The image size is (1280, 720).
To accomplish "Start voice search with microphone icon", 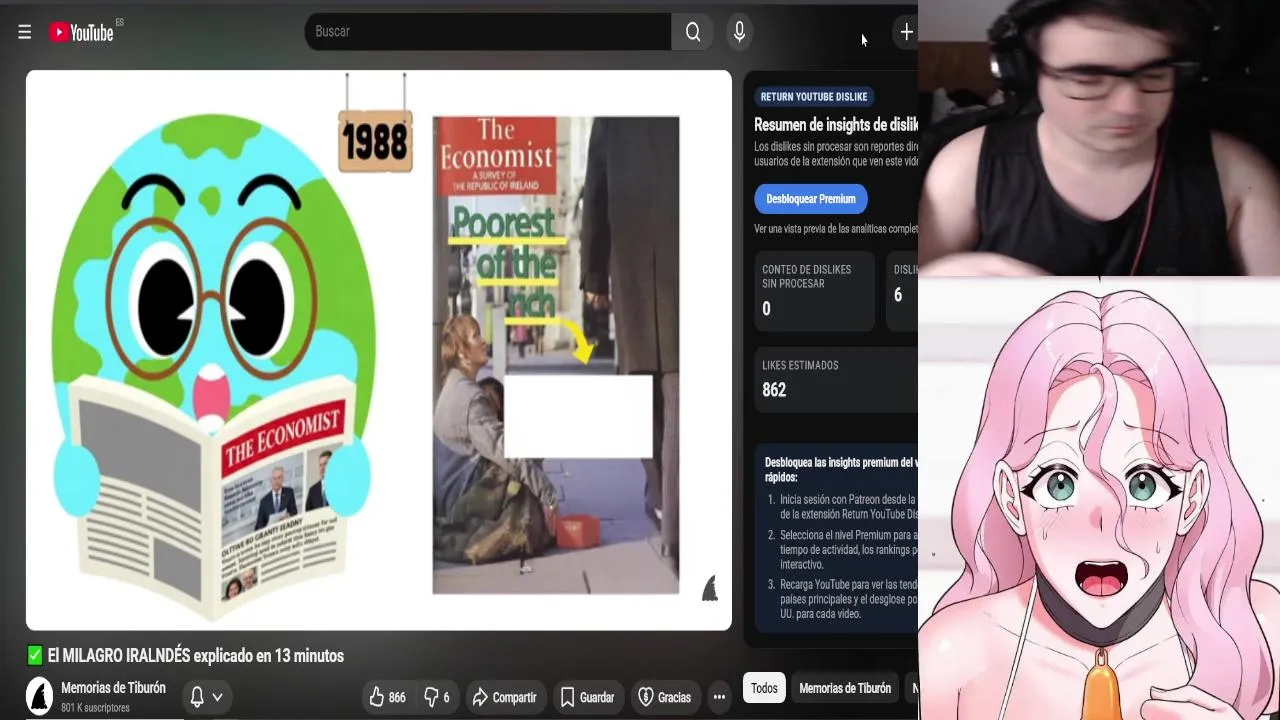I will coord(739,32).
